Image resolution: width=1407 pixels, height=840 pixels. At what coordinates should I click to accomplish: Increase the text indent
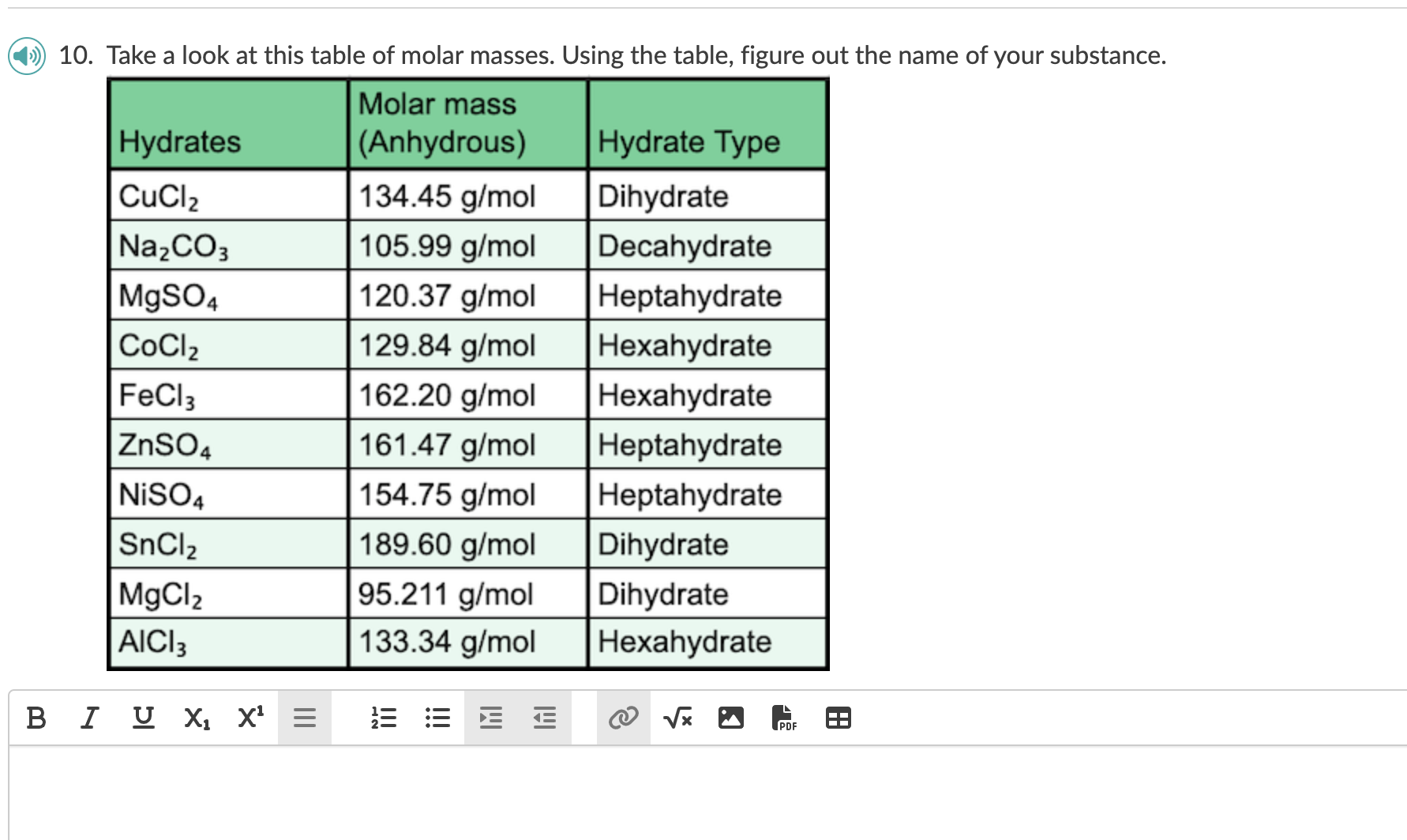pos(490,717)
